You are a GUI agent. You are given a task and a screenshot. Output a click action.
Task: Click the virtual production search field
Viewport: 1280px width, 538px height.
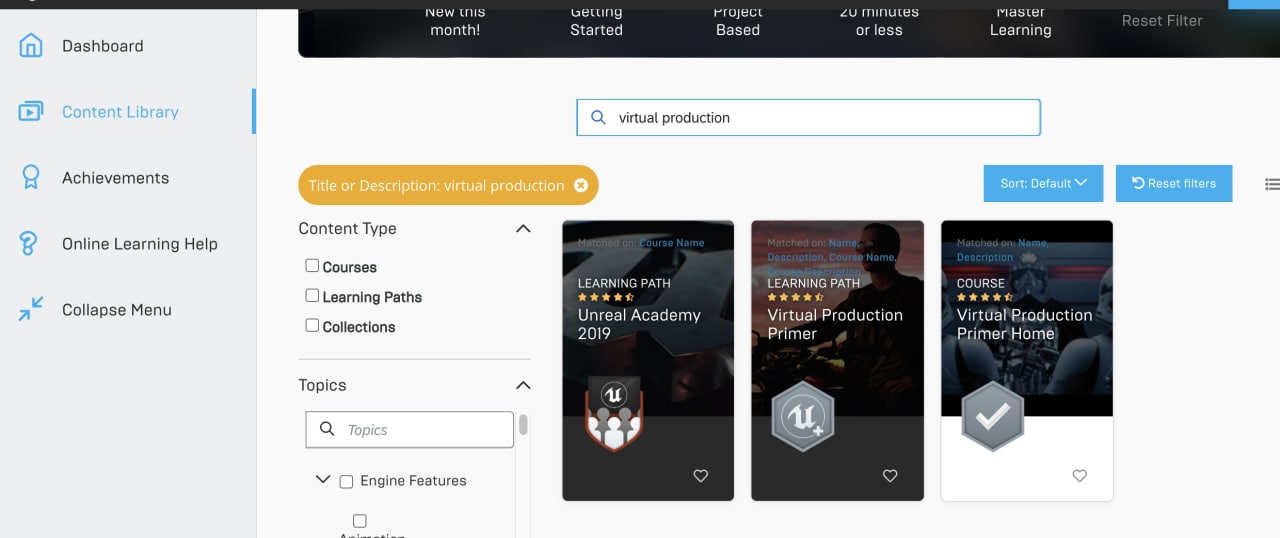click(x=808, y=117)
